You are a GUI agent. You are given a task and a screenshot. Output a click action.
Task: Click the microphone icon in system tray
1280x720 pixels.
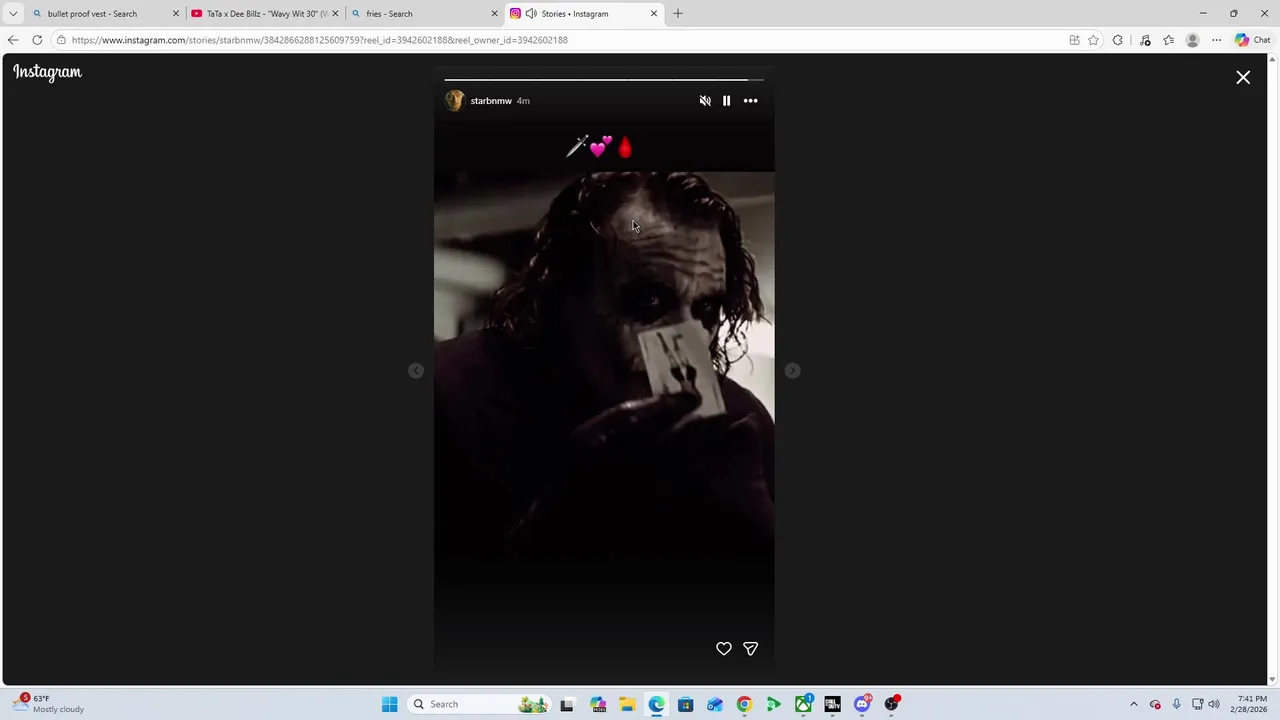[x=1176, y=704]
